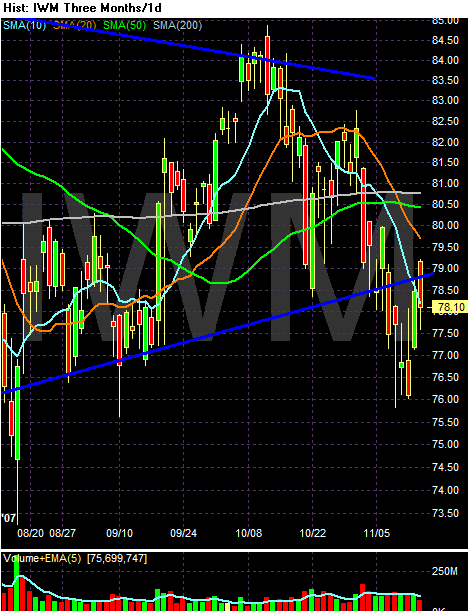Click the 08/20 date label

(x=31, y=533)
